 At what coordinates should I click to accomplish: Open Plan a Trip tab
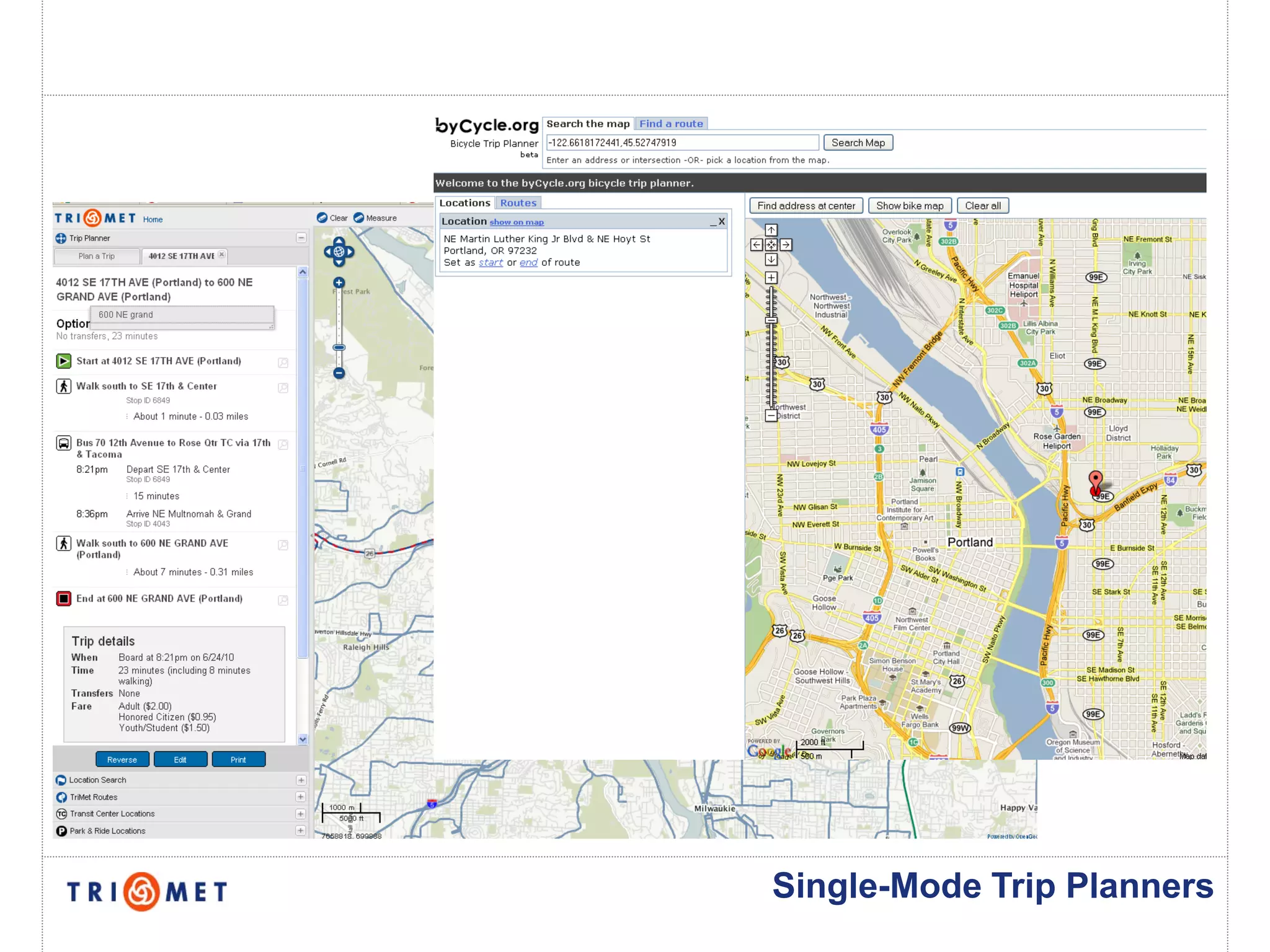pyautogui.click(x=97, y=256)
